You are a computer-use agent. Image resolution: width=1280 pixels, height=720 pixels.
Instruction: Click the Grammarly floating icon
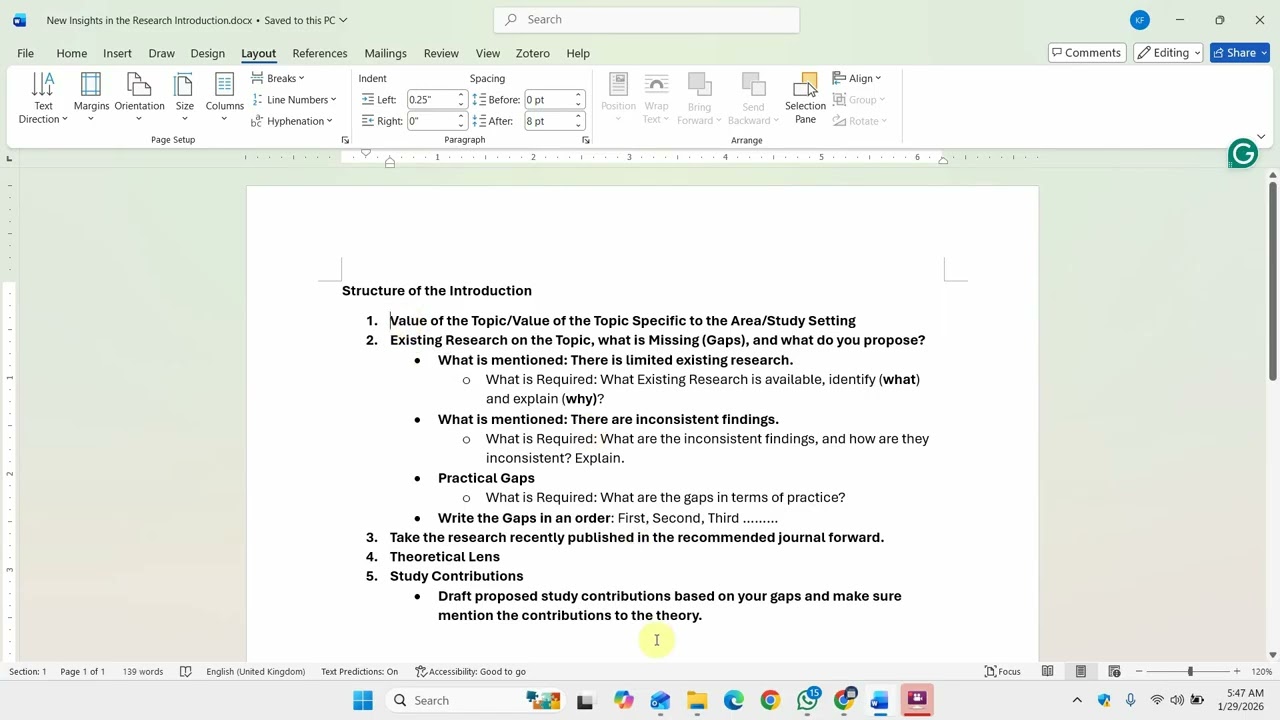click(1243, 154)
